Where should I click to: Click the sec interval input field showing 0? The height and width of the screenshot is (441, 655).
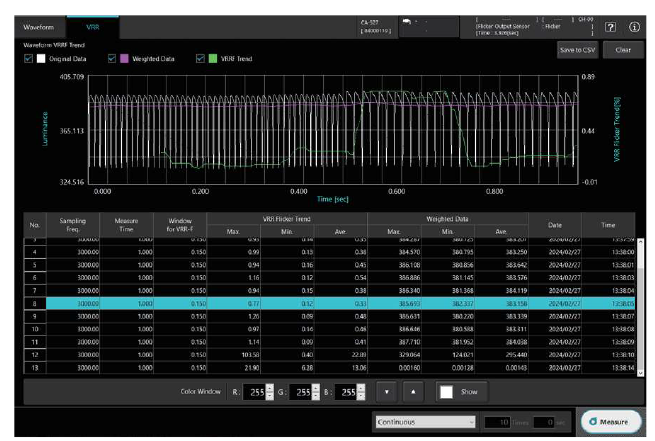coord(544,422)
